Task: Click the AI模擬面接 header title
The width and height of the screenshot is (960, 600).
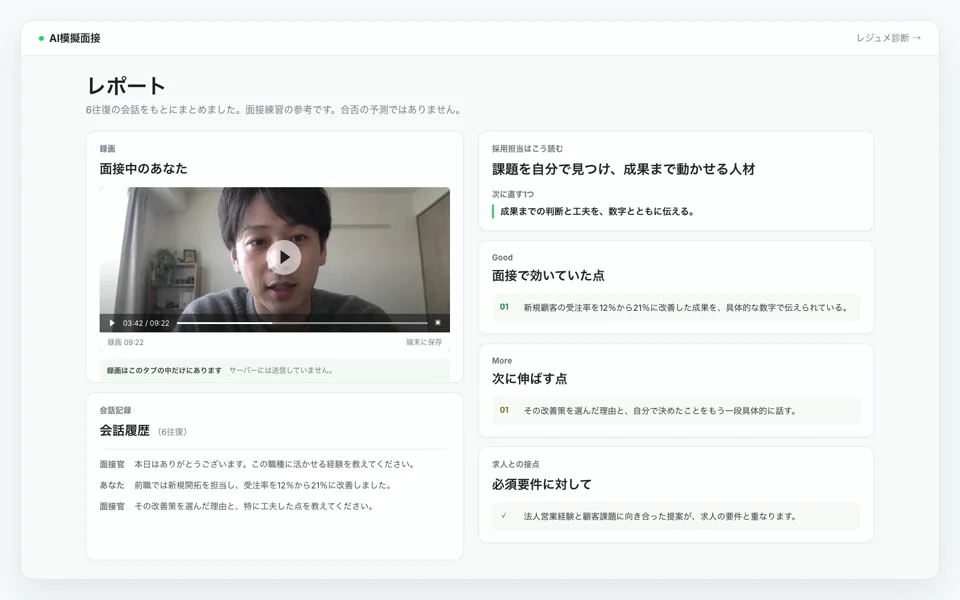Action: coord(75,38)
